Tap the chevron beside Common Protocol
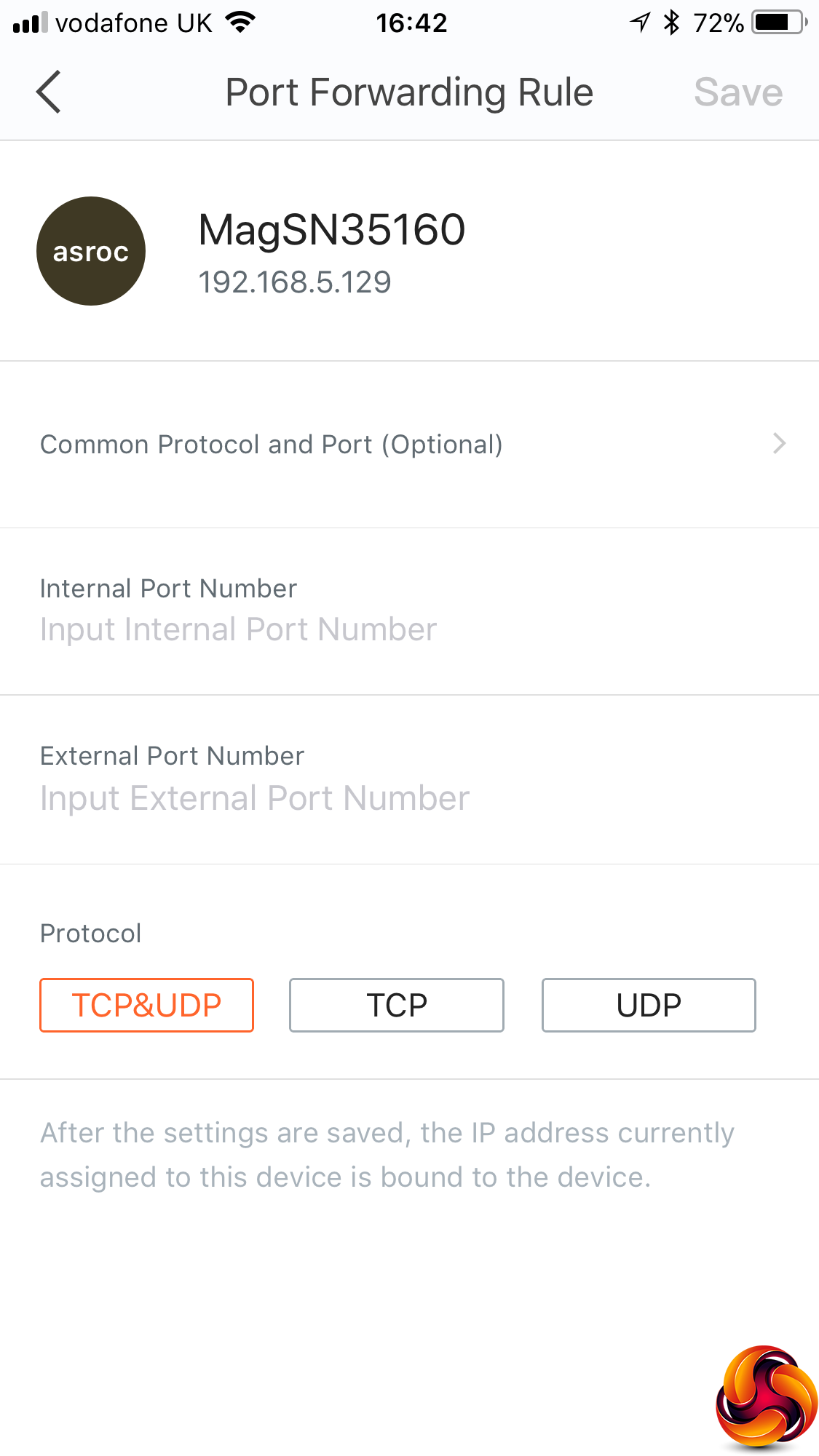The width and height of the screenshot is (819, 1456). pos(779,444)
